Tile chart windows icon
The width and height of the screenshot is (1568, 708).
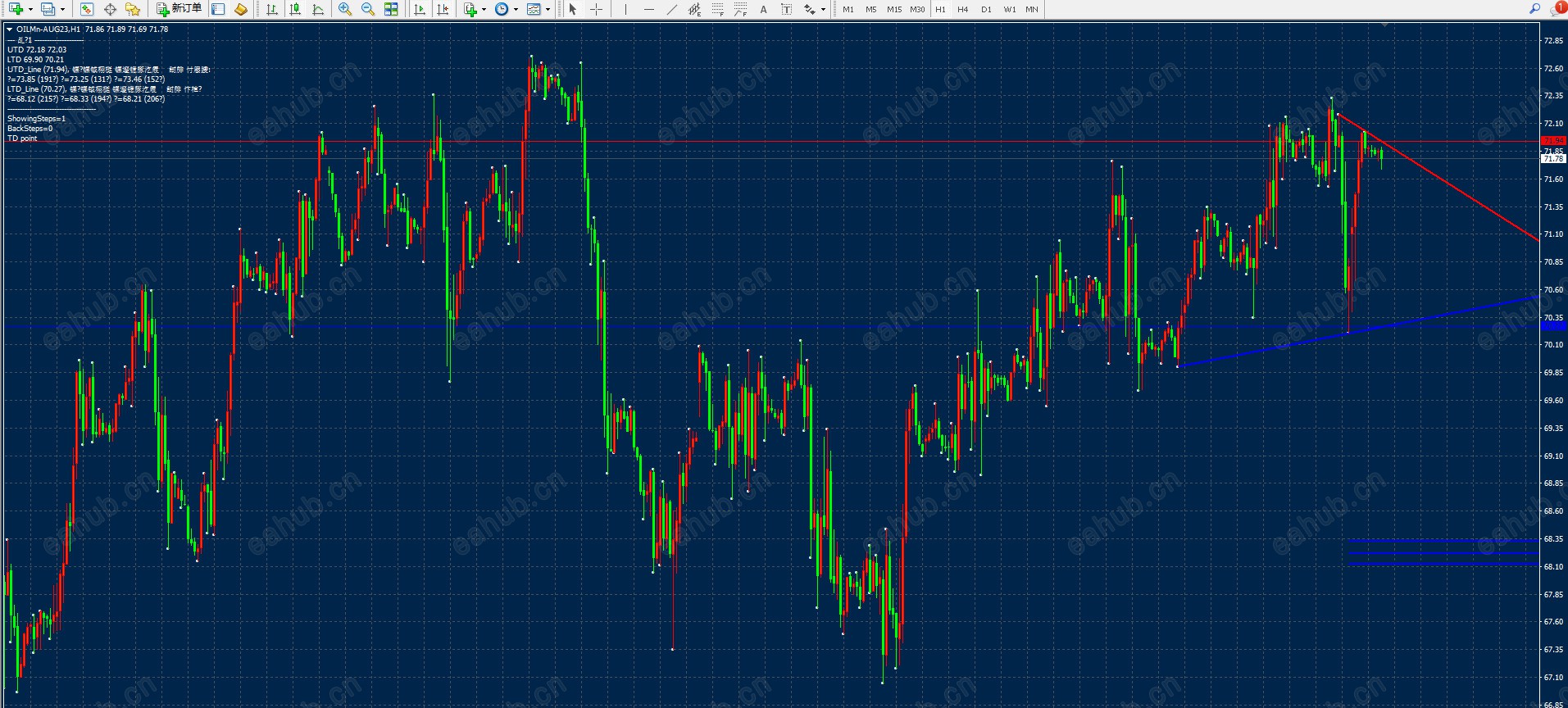[x=391, y=9]
